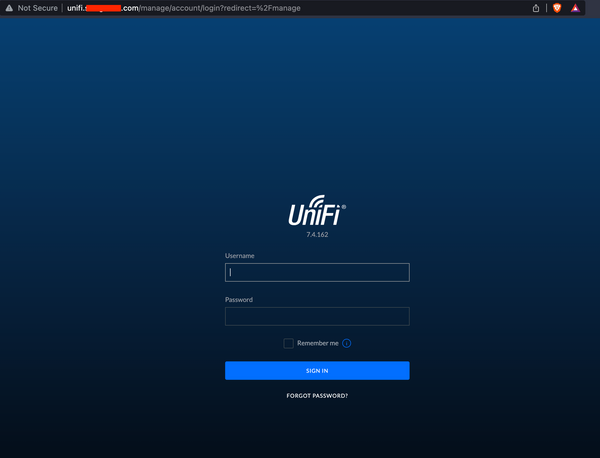Click the Not Secure text in address bar

(38, 8)
